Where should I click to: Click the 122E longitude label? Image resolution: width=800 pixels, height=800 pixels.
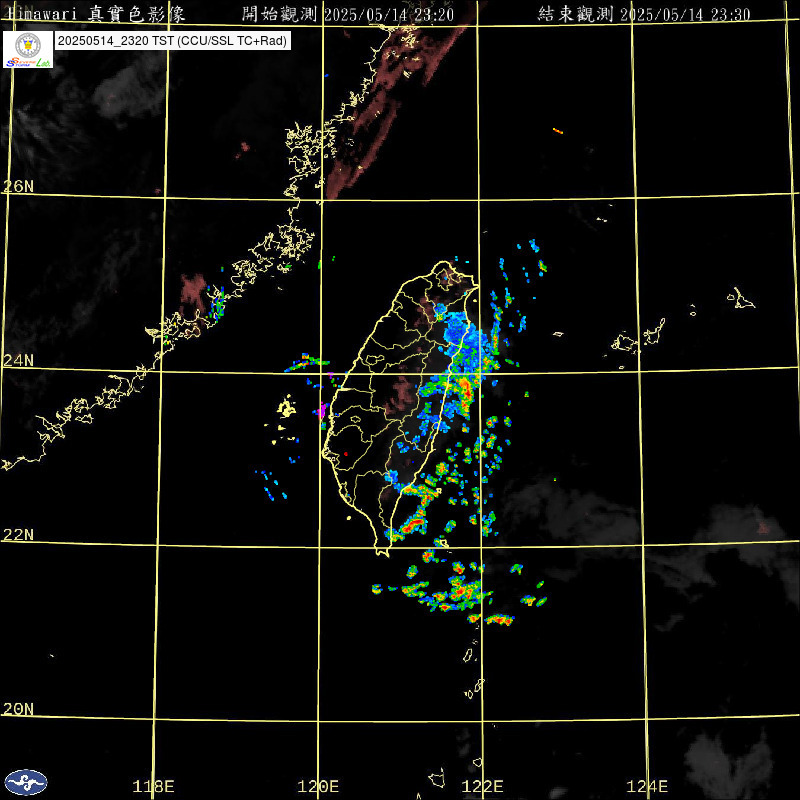tap(482, 786)
